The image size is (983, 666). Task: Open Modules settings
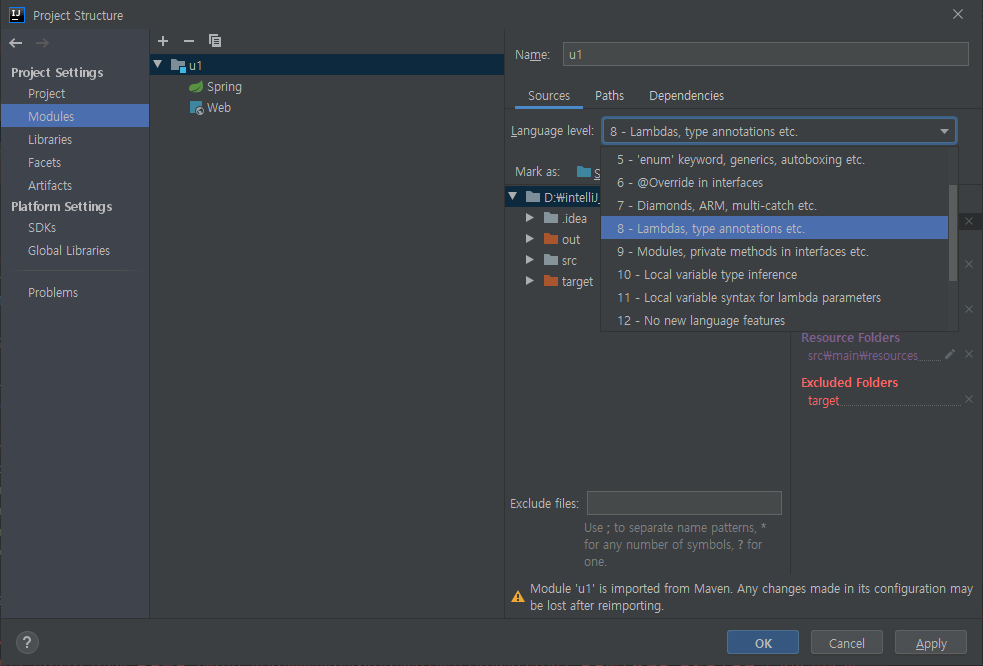pos(51,117)
